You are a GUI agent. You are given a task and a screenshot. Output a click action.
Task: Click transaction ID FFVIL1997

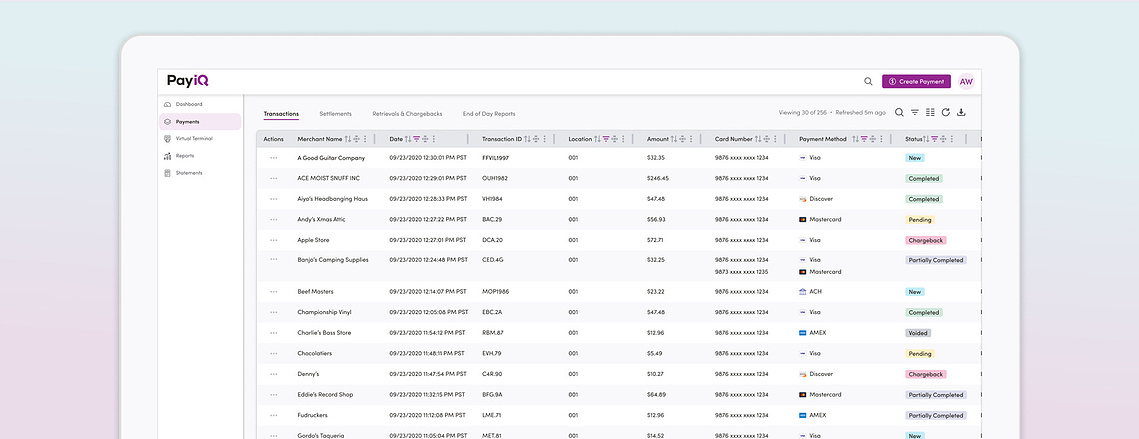(x=495, y=158)
